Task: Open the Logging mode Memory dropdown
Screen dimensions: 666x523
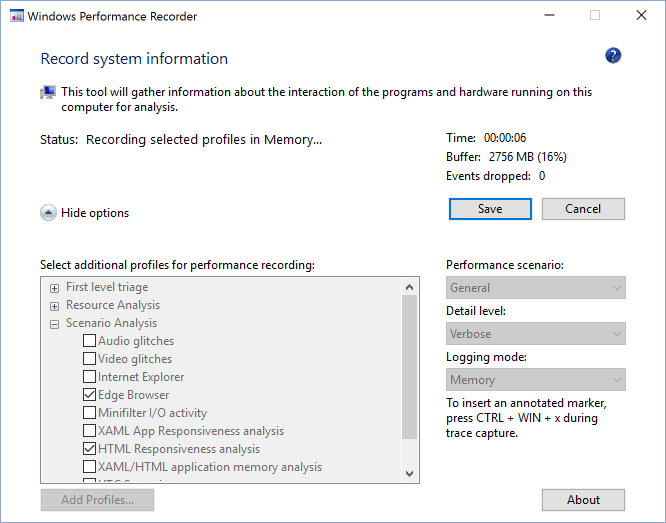Action: (536, 379)
